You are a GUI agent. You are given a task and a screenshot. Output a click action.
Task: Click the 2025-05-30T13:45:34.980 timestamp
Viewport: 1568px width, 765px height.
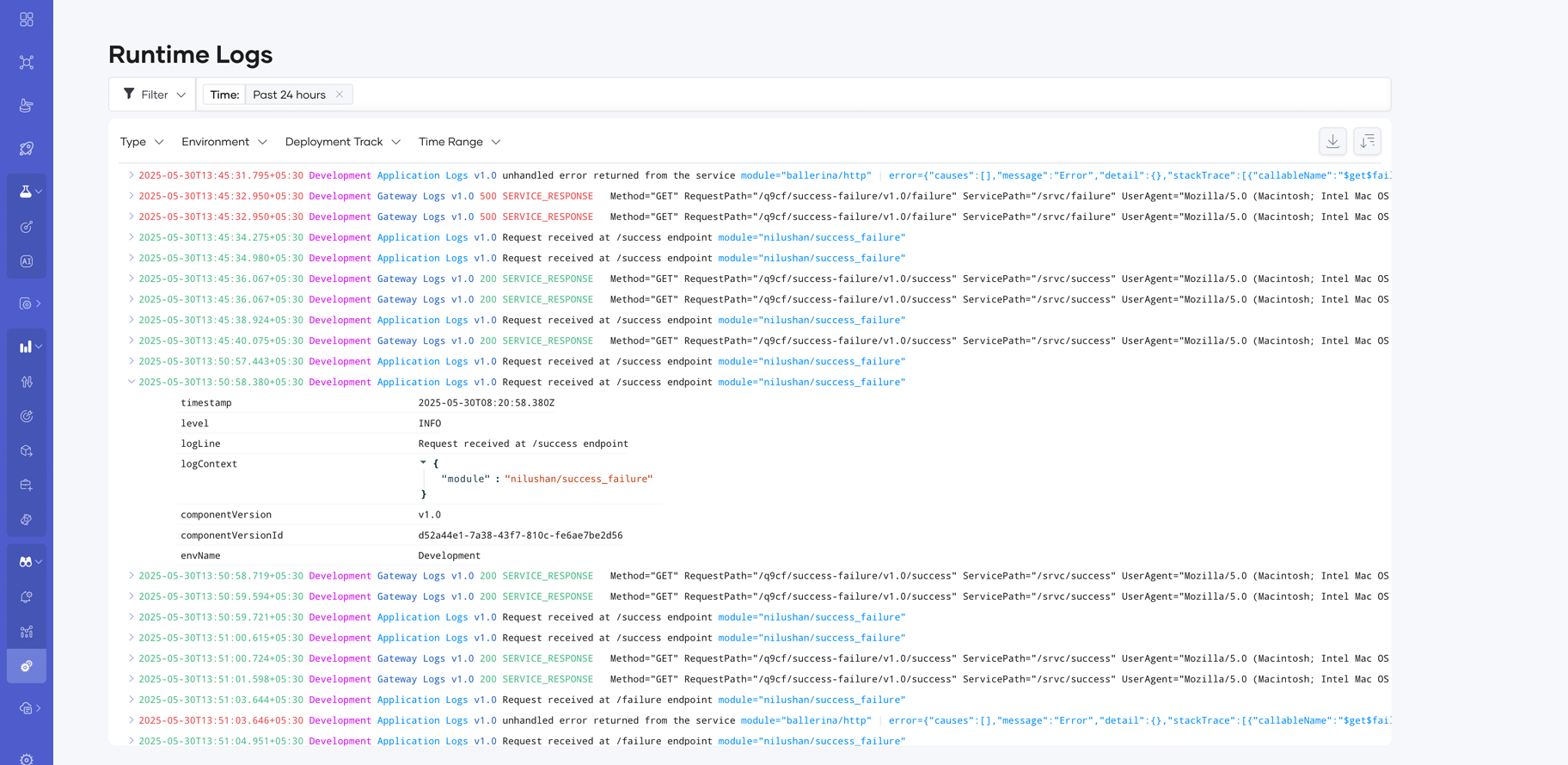[x=221, y=258]
